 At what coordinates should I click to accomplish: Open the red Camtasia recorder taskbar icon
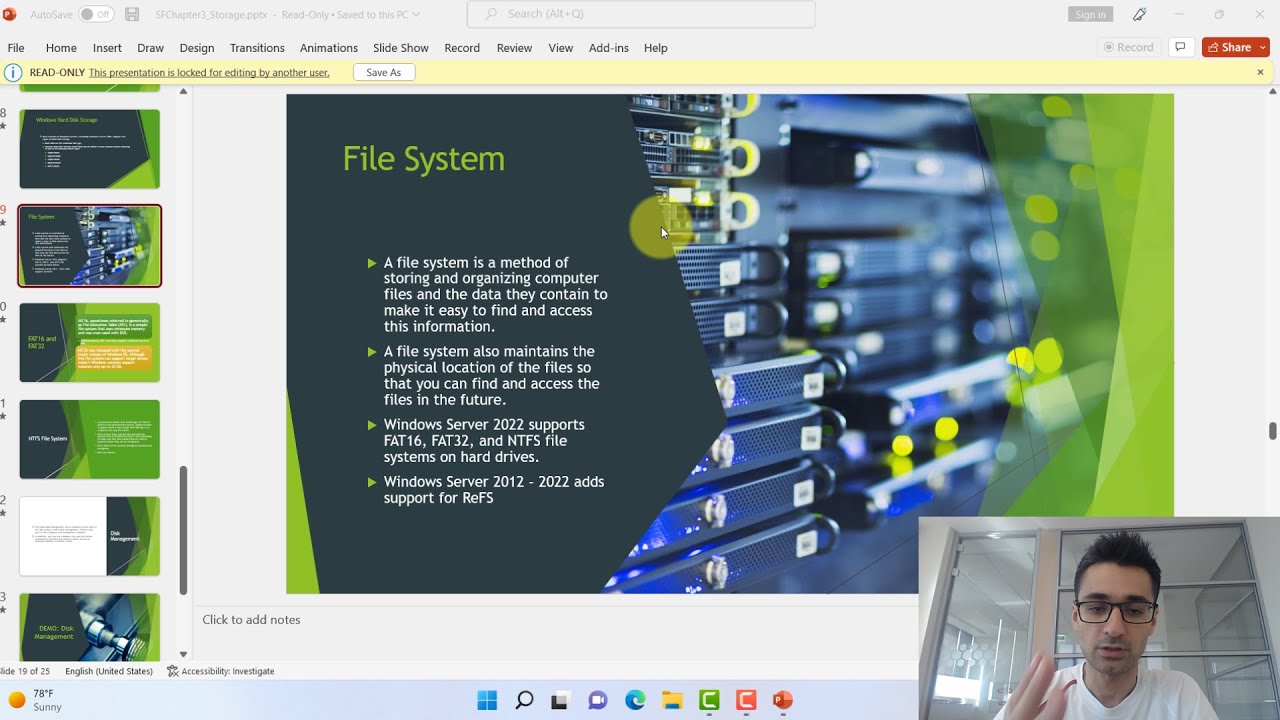[x=746, y=700]
